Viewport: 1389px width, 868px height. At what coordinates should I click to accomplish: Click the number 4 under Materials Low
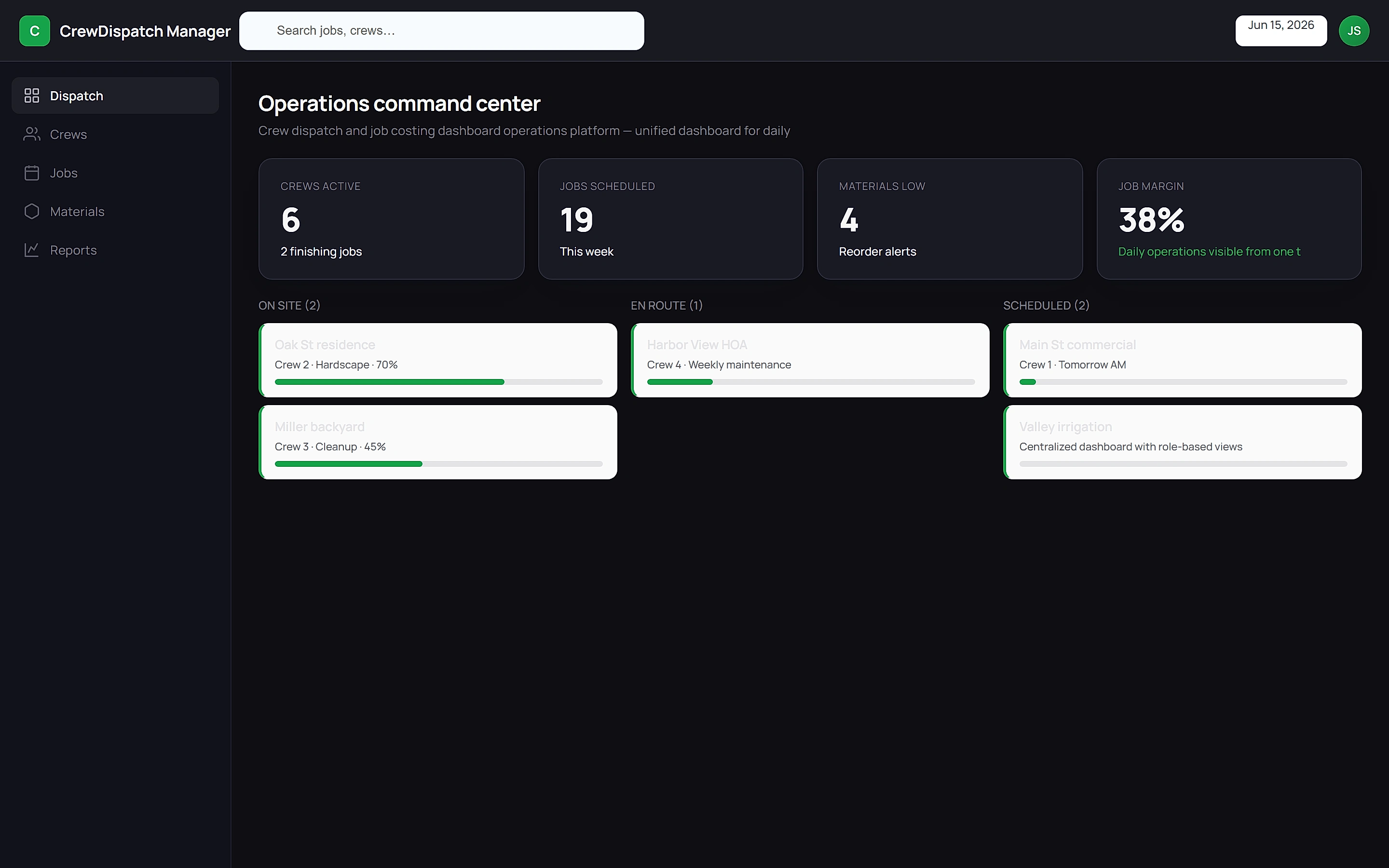pos(849,220)
